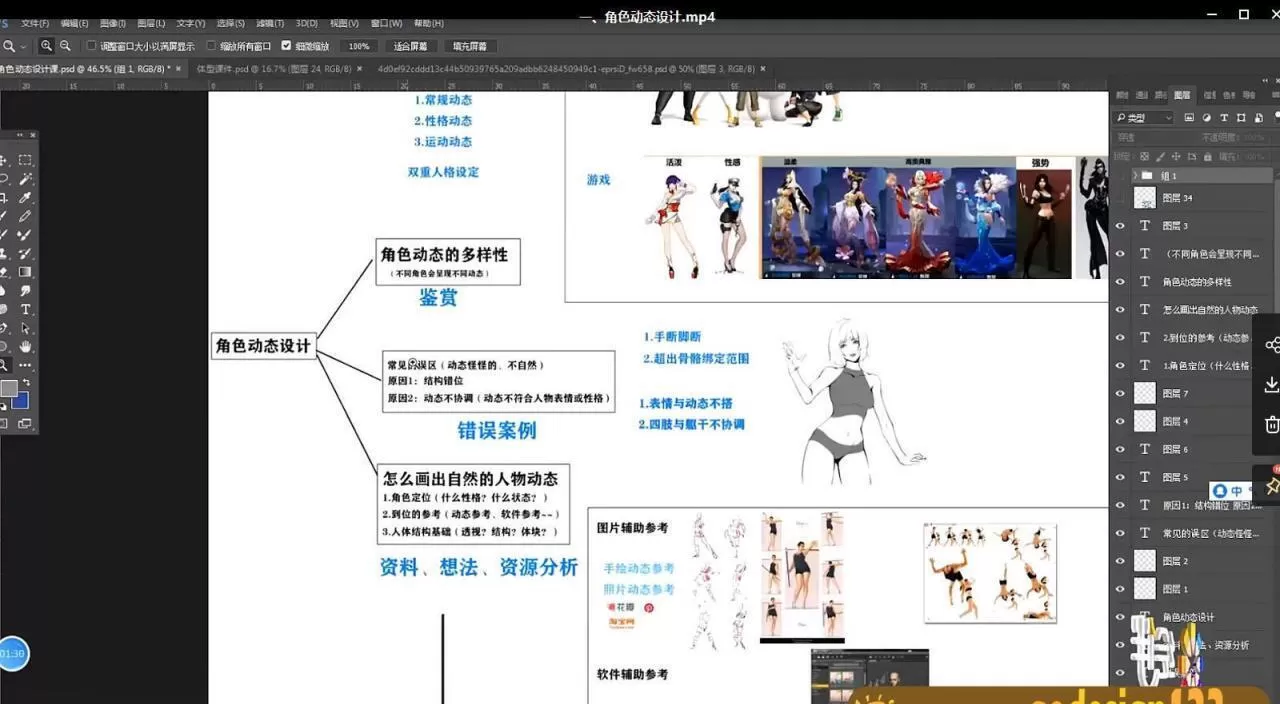
Task: Open the Zoom tool options dropdown arrow
Action: click(x=22, y=46)
